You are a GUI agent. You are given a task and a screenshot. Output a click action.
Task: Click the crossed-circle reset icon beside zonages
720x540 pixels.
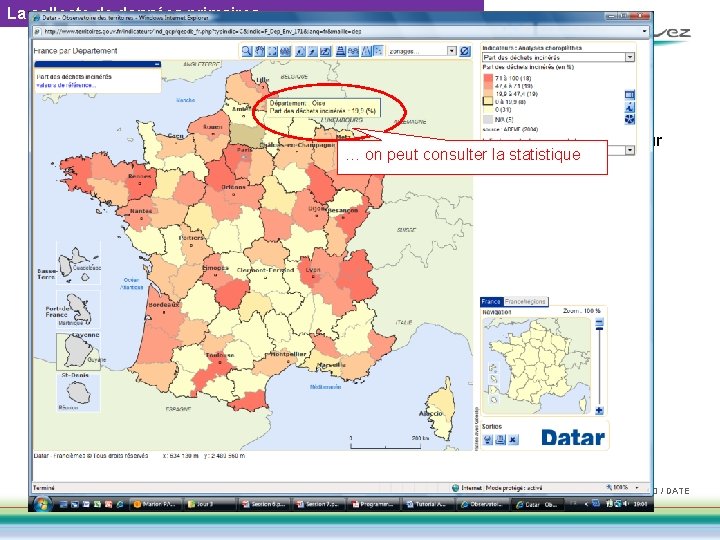[x=465, y=51]
